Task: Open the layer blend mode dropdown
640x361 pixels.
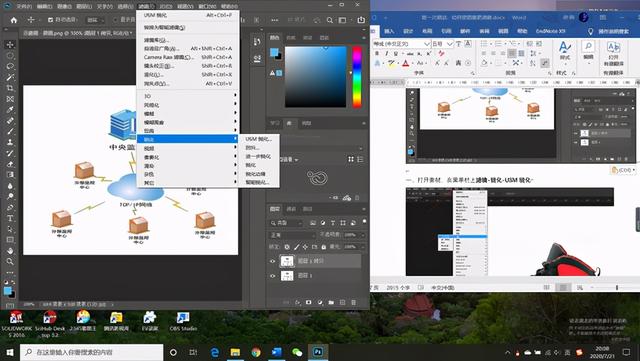Action: 293,235
